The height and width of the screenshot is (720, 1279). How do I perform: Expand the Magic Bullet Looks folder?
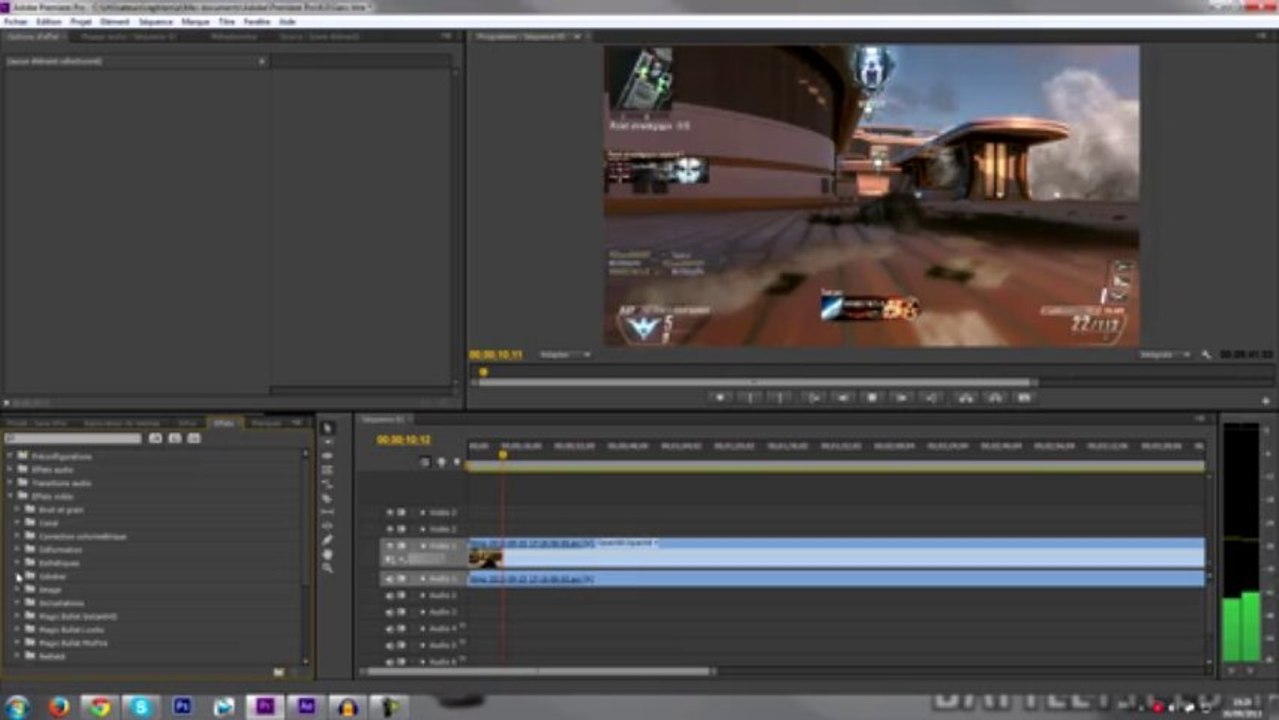tap(17, 629)
